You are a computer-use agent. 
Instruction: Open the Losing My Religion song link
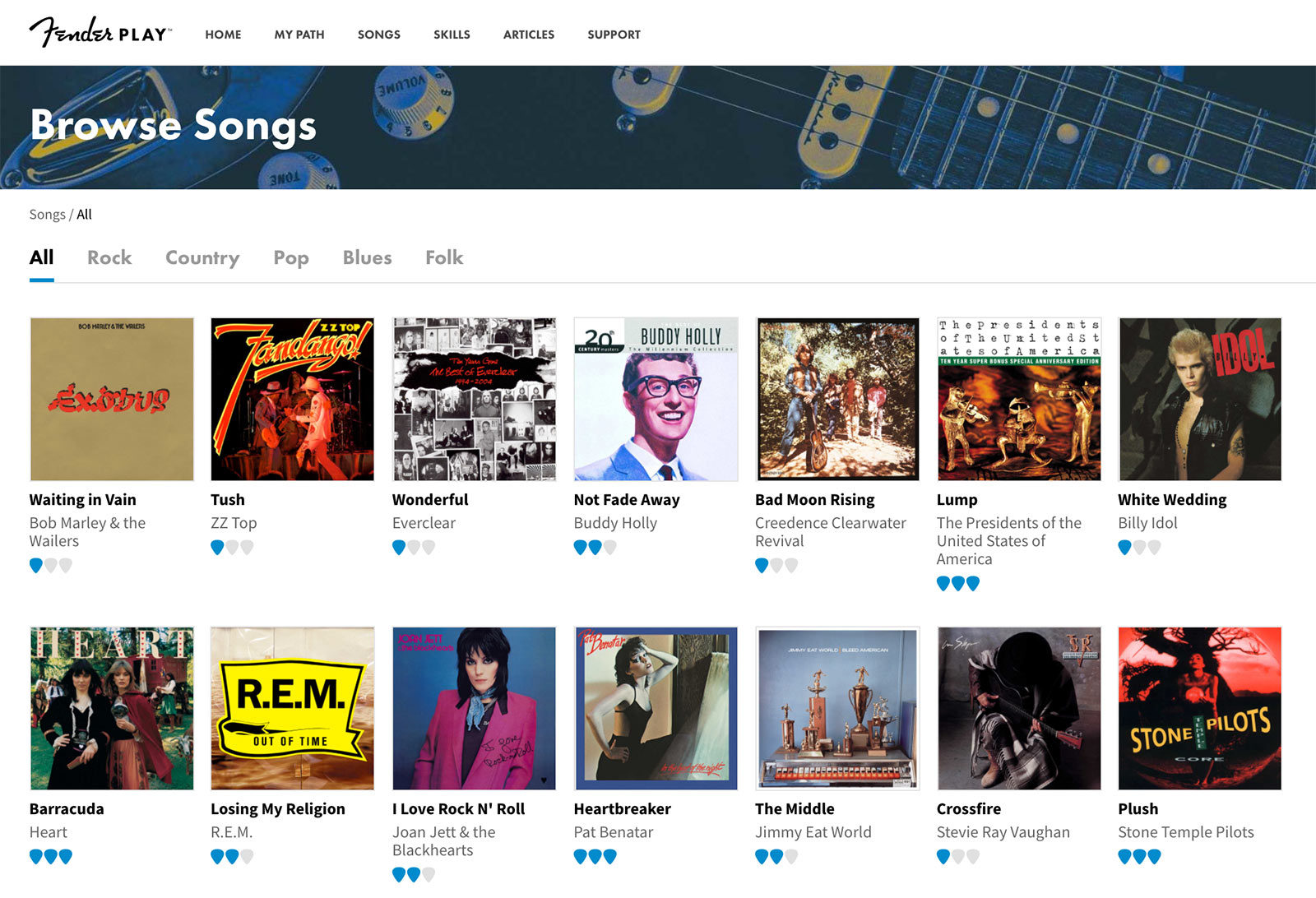[278, 809]
